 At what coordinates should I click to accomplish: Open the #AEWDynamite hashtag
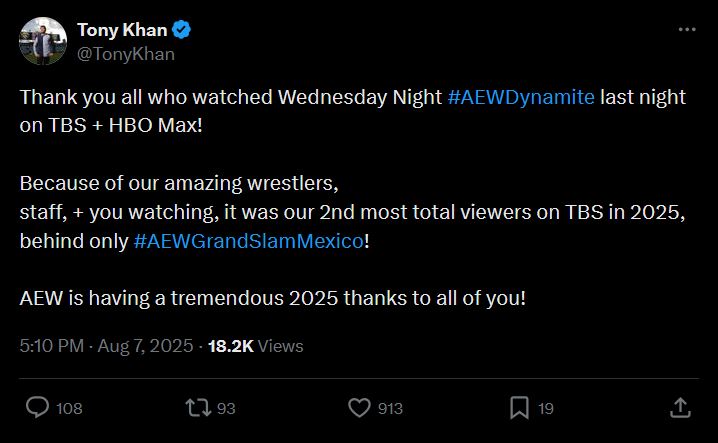(x=521, y=97)
